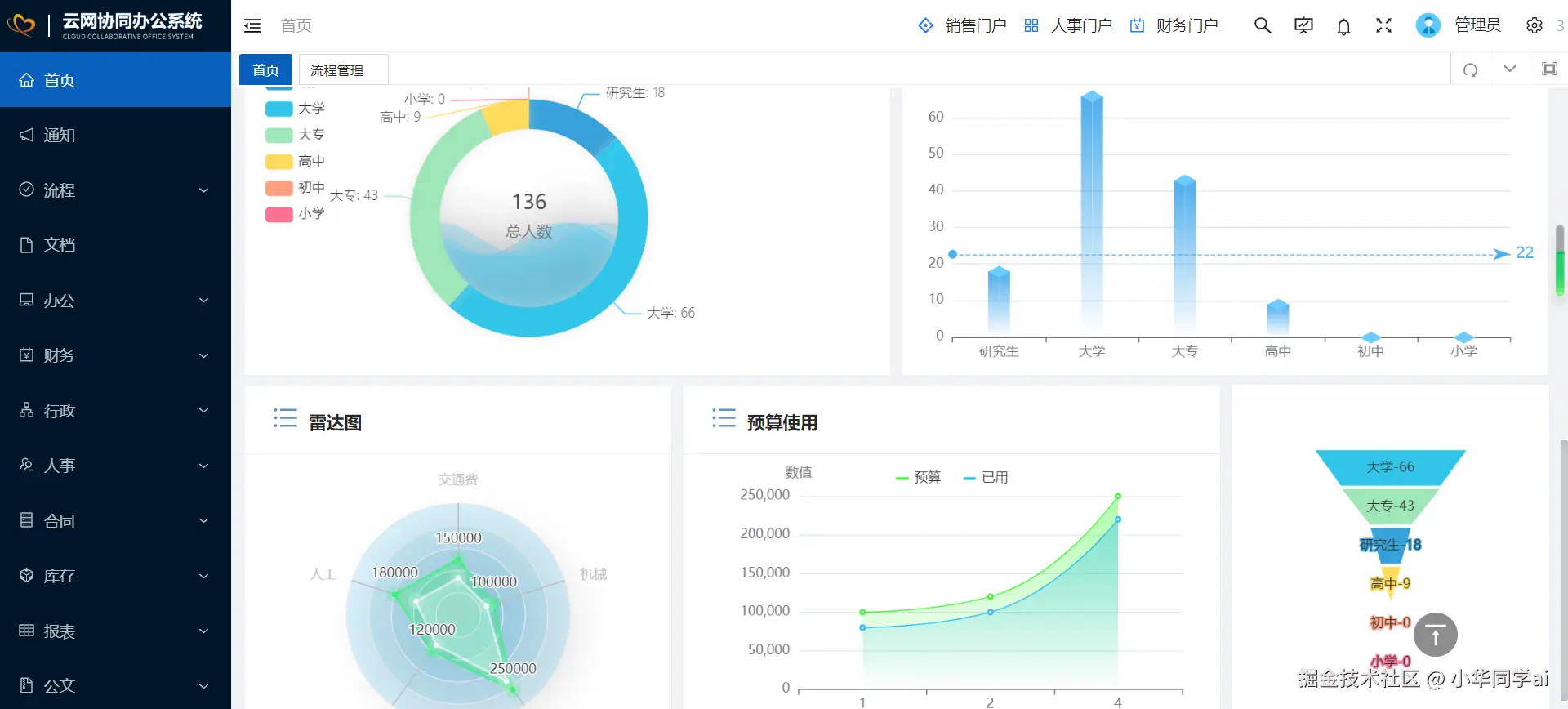This screenshot has height=709, width=1568.
Task: Go to 首页 in the sidebar
Action: click(115, 80)
